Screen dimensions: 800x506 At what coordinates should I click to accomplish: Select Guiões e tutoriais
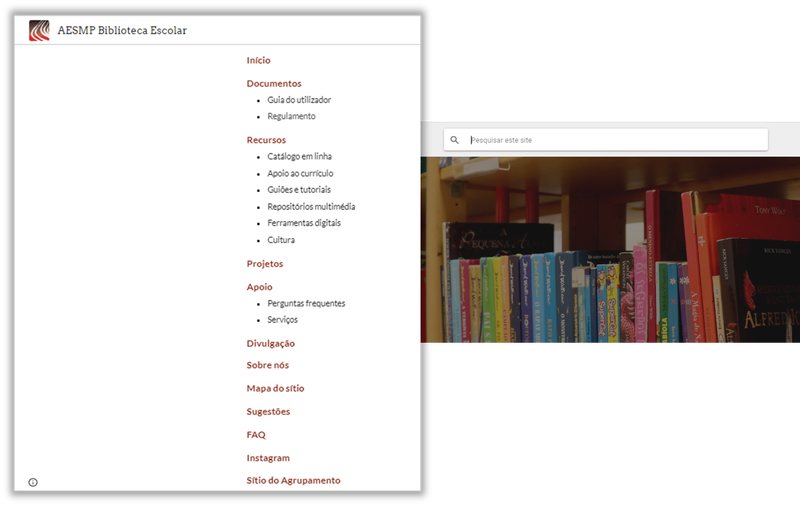tap(299, 190)
